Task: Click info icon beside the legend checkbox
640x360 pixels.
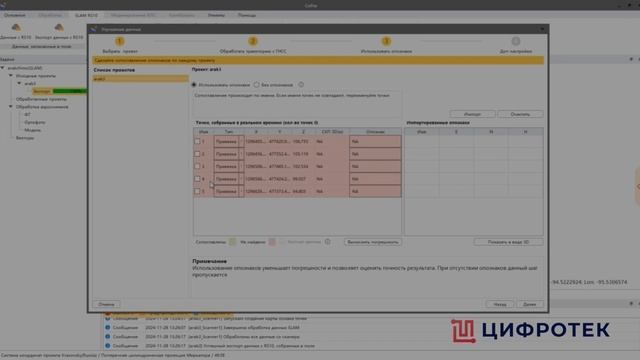Action: 327,242
